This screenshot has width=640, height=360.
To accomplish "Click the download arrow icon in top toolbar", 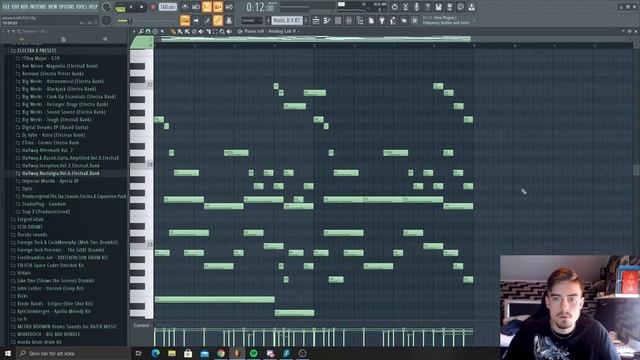I will pos(471,7).
